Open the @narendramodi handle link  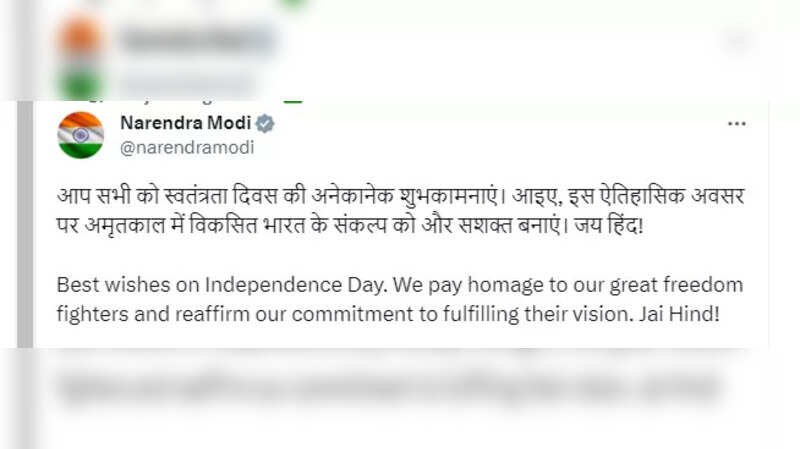pyautogui.click(x=187, y=147)
